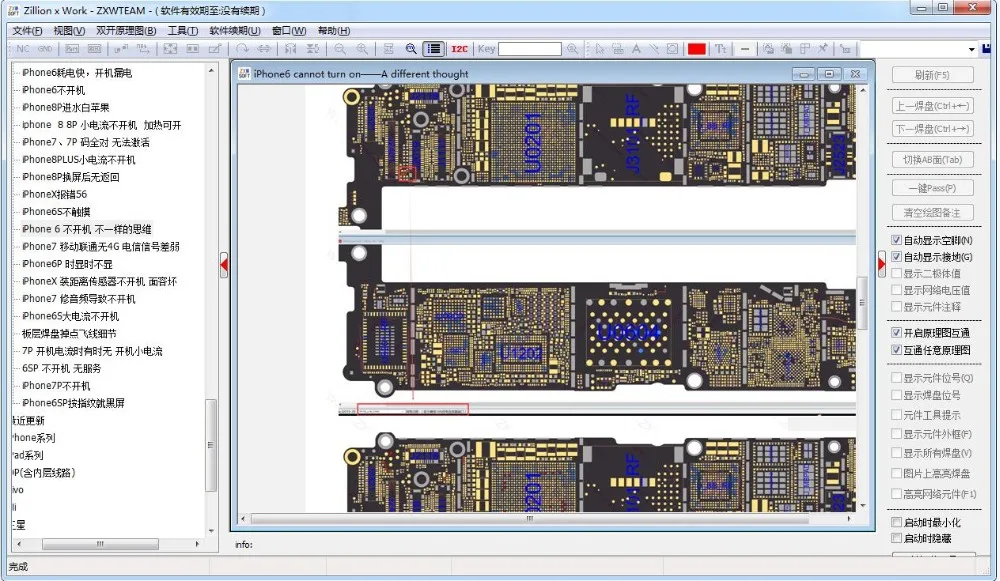The height and width of the screenshot is (581, 1000).
Task: Click the line thickness dash icon
Action: pos(744,49)
